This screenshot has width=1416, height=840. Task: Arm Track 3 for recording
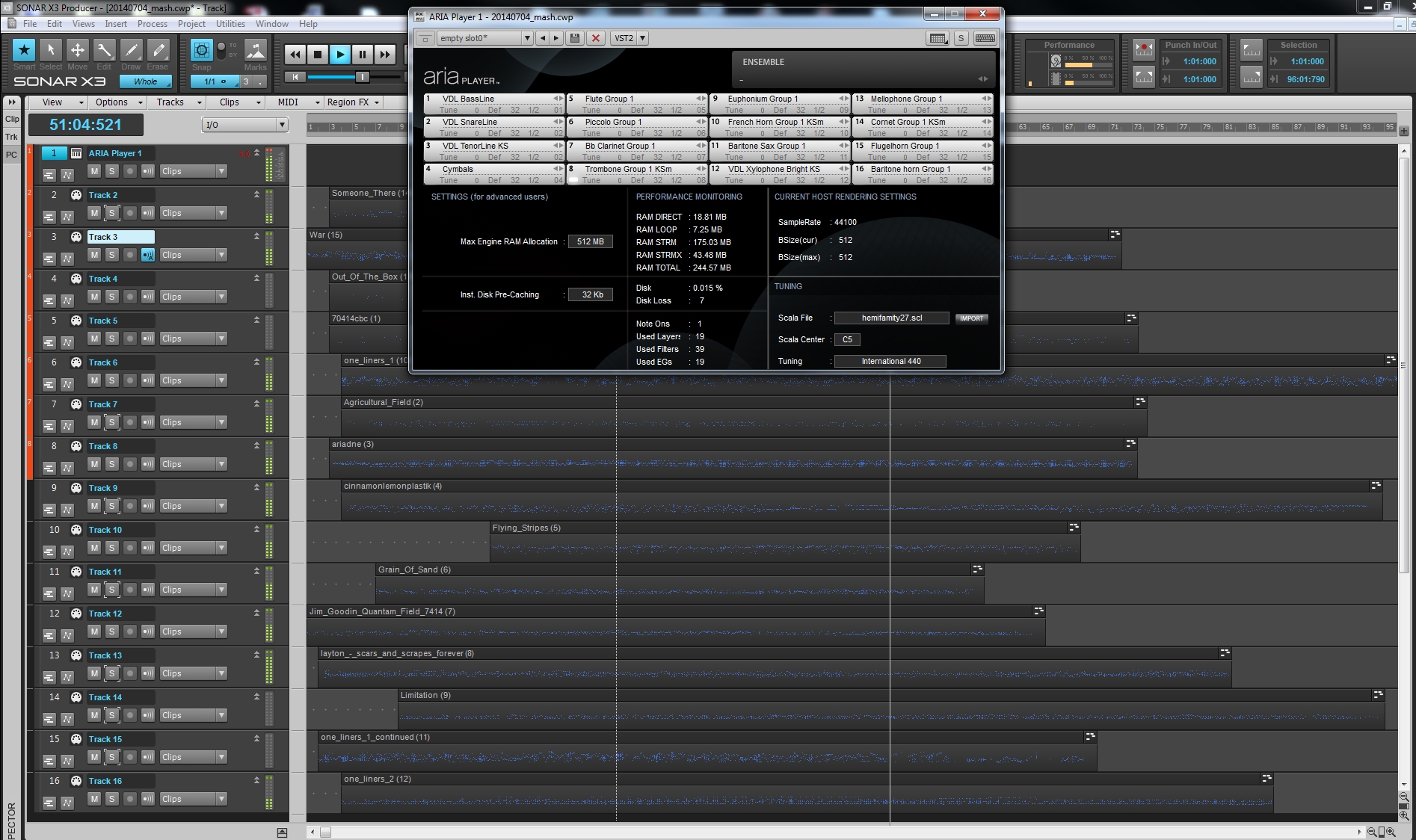click(x=129, y=255)
